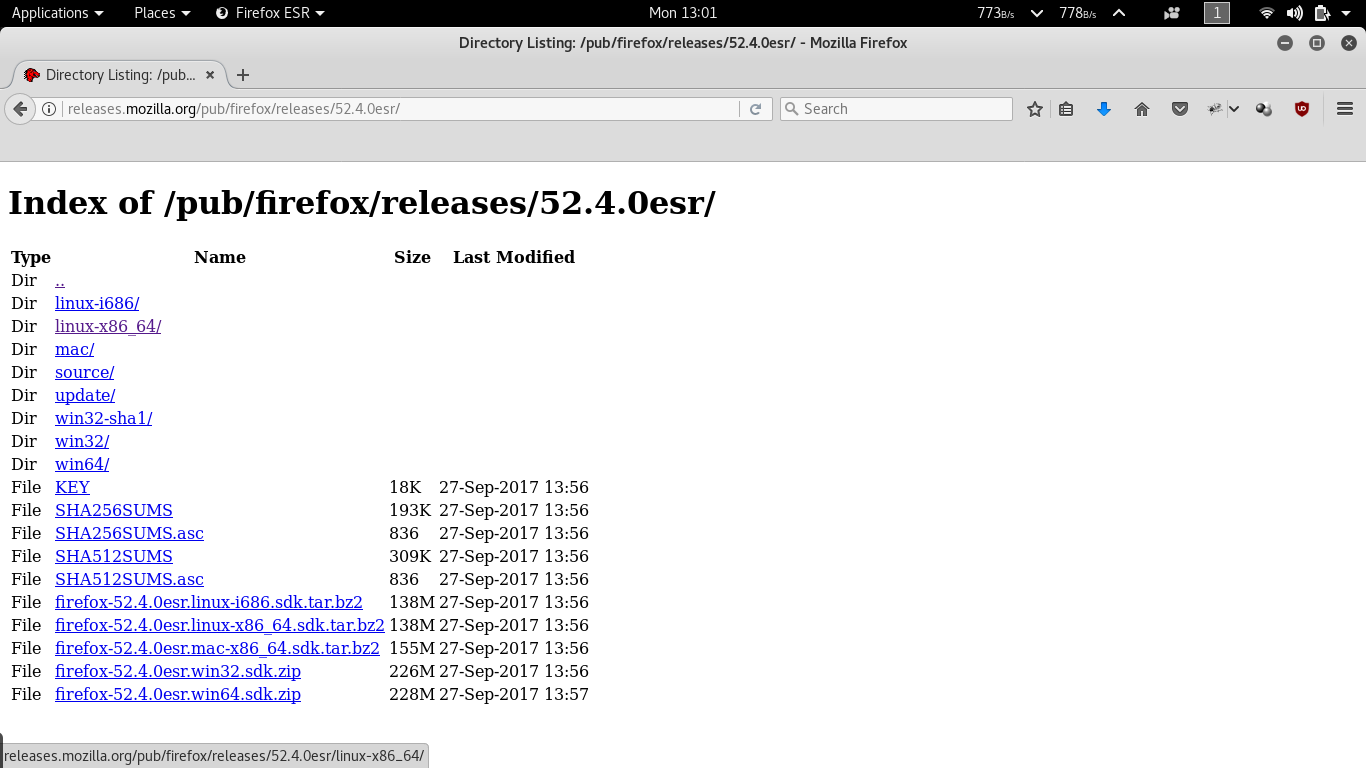Go to the Firefox home page icon
The height and width of the screenshot is (768, 1366).
(x=1142, y=109)
